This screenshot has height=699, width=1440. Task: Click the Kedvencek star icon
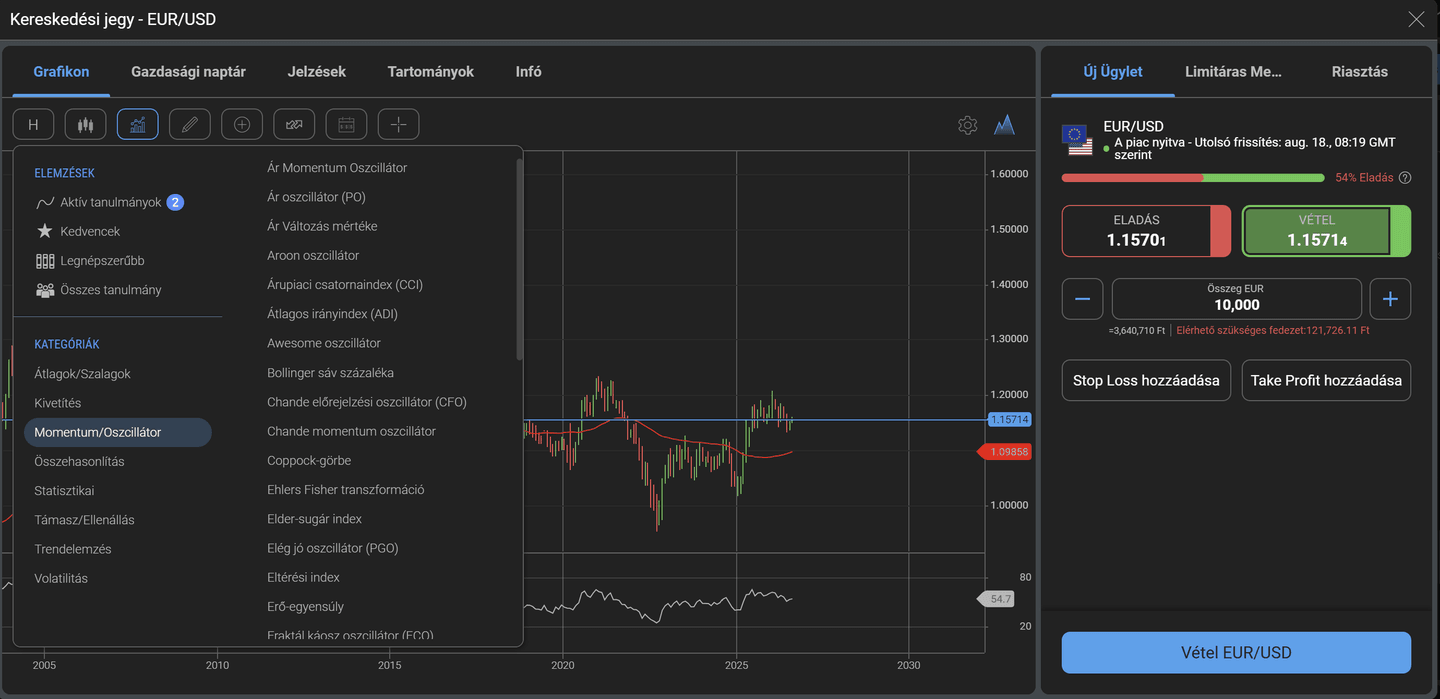[45, 231]
